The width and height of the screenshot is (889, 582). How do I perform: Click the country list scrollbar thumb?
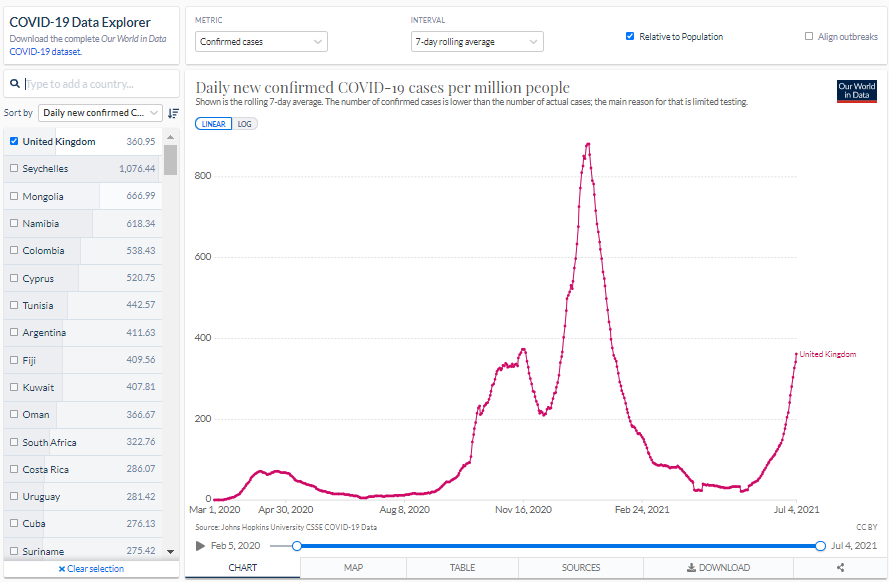(170, 160)
